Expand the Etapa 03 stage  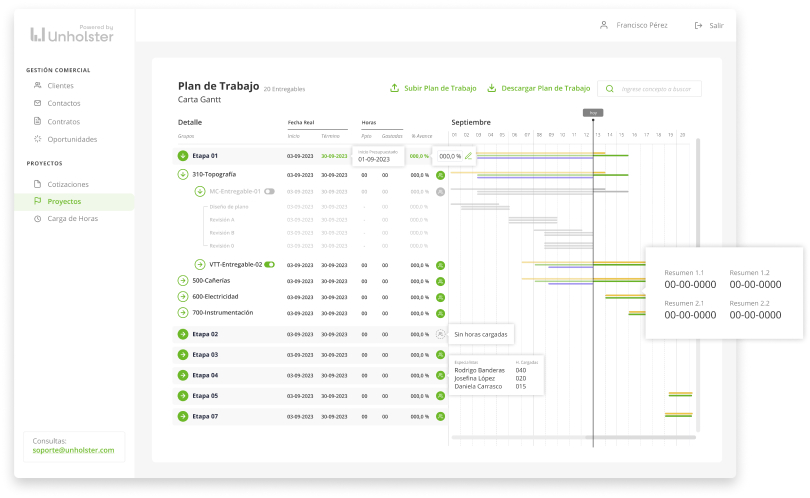[x=183, y=355]
